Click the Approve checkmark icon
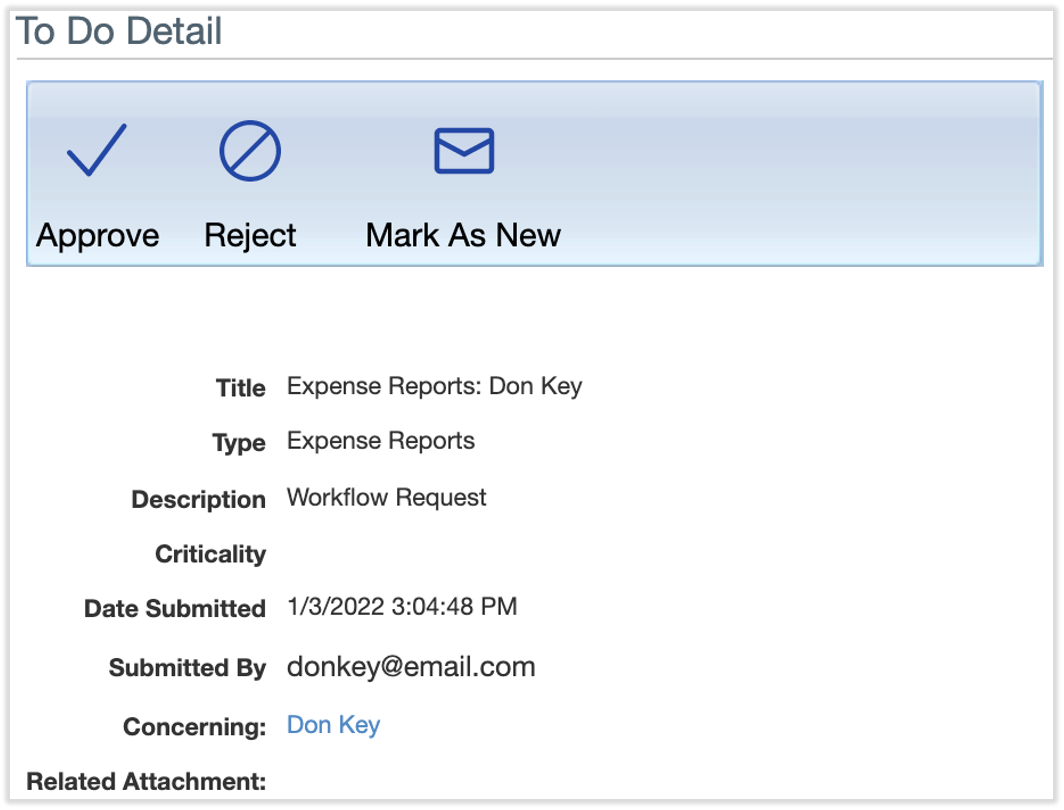Image resolution: width=1064 pixels, height=810 pixels. coord(97,151)
